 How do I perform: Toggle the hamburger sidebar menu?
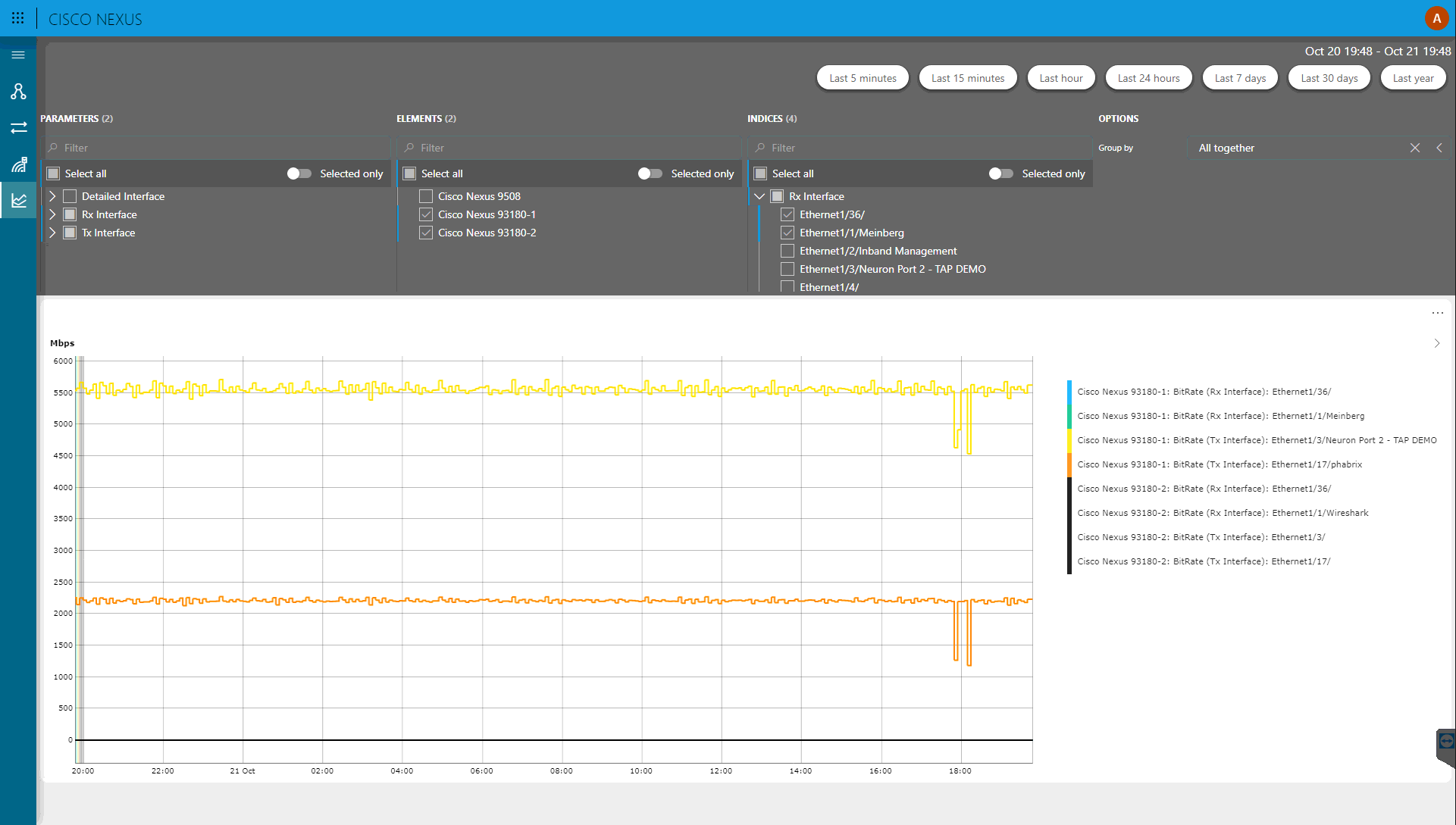(18, 55)
